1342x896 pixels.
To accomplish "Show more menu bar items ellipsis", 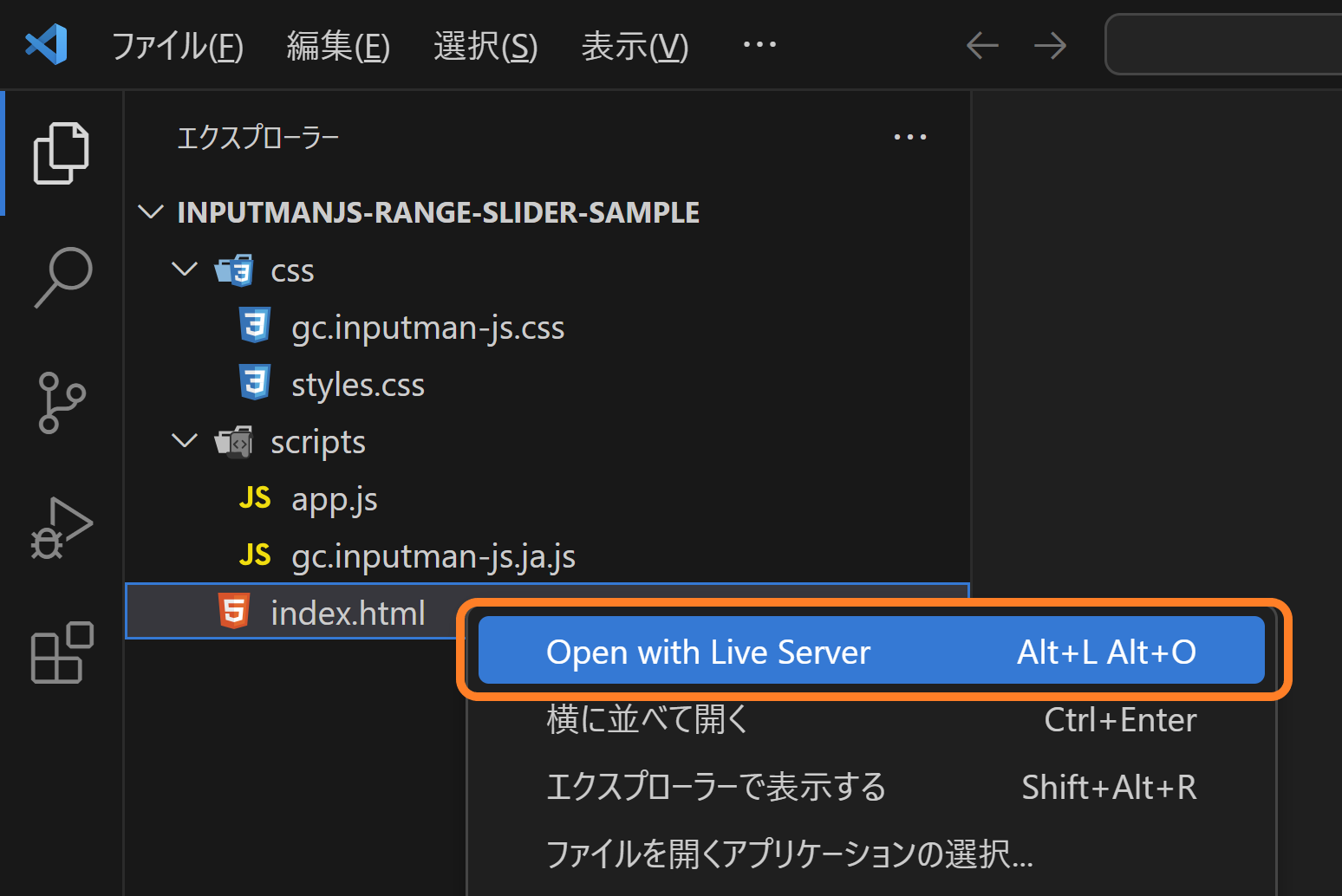I will 759,44.
